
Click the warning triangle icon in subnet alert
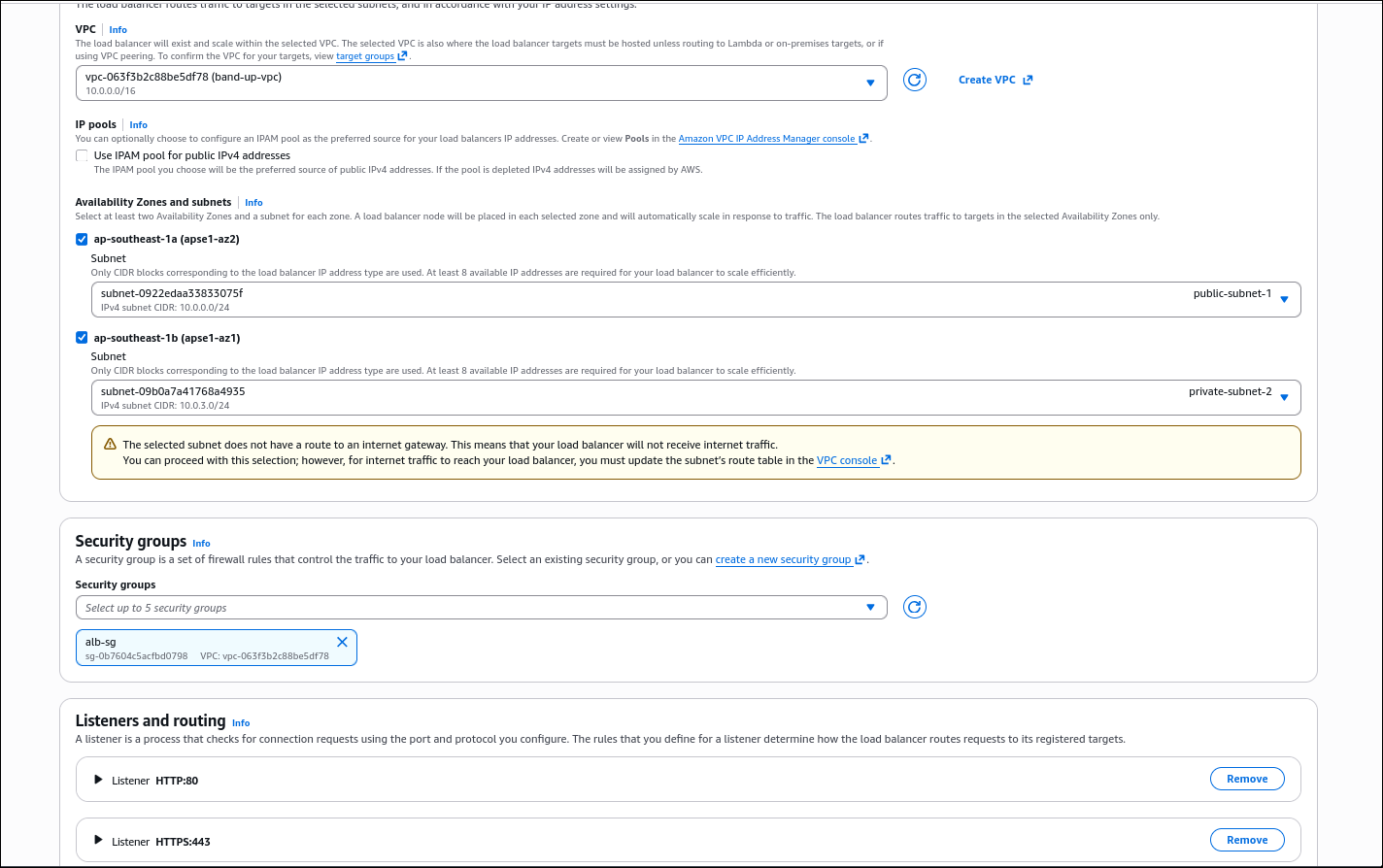coord(110,445)
